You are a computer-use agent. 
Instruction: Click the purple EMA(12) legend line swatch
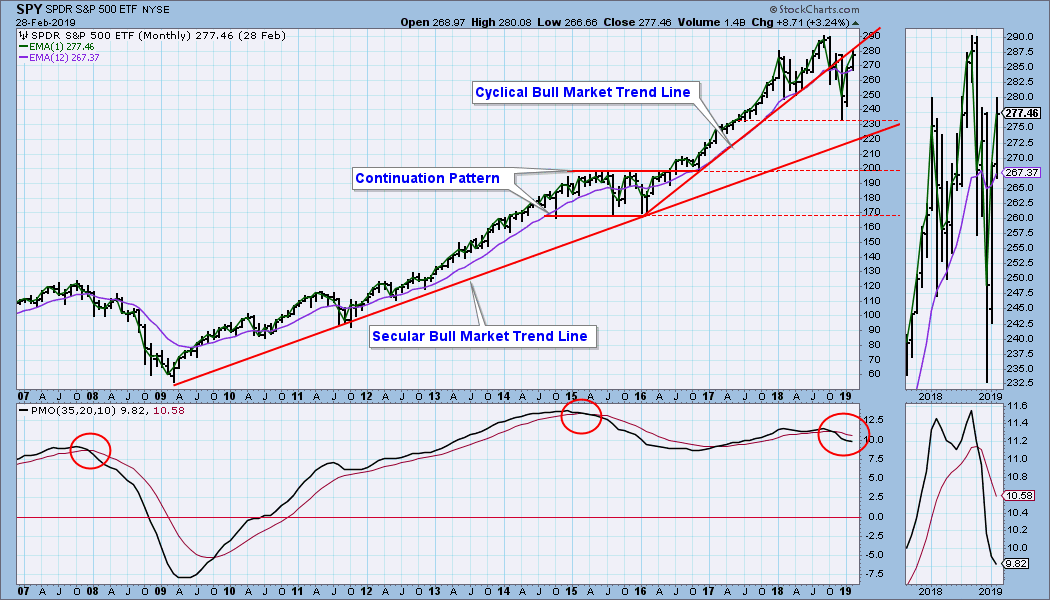[23, 58]
